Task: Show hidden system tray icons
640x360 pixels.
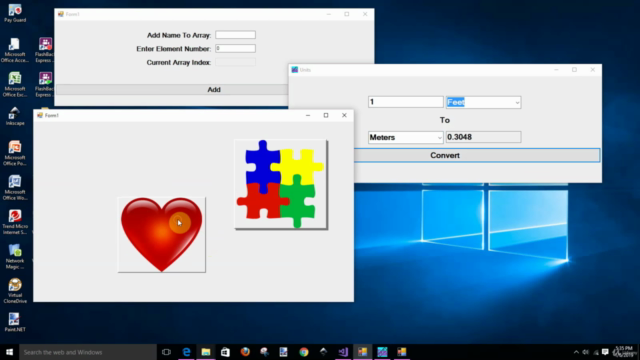Action: 576,352
